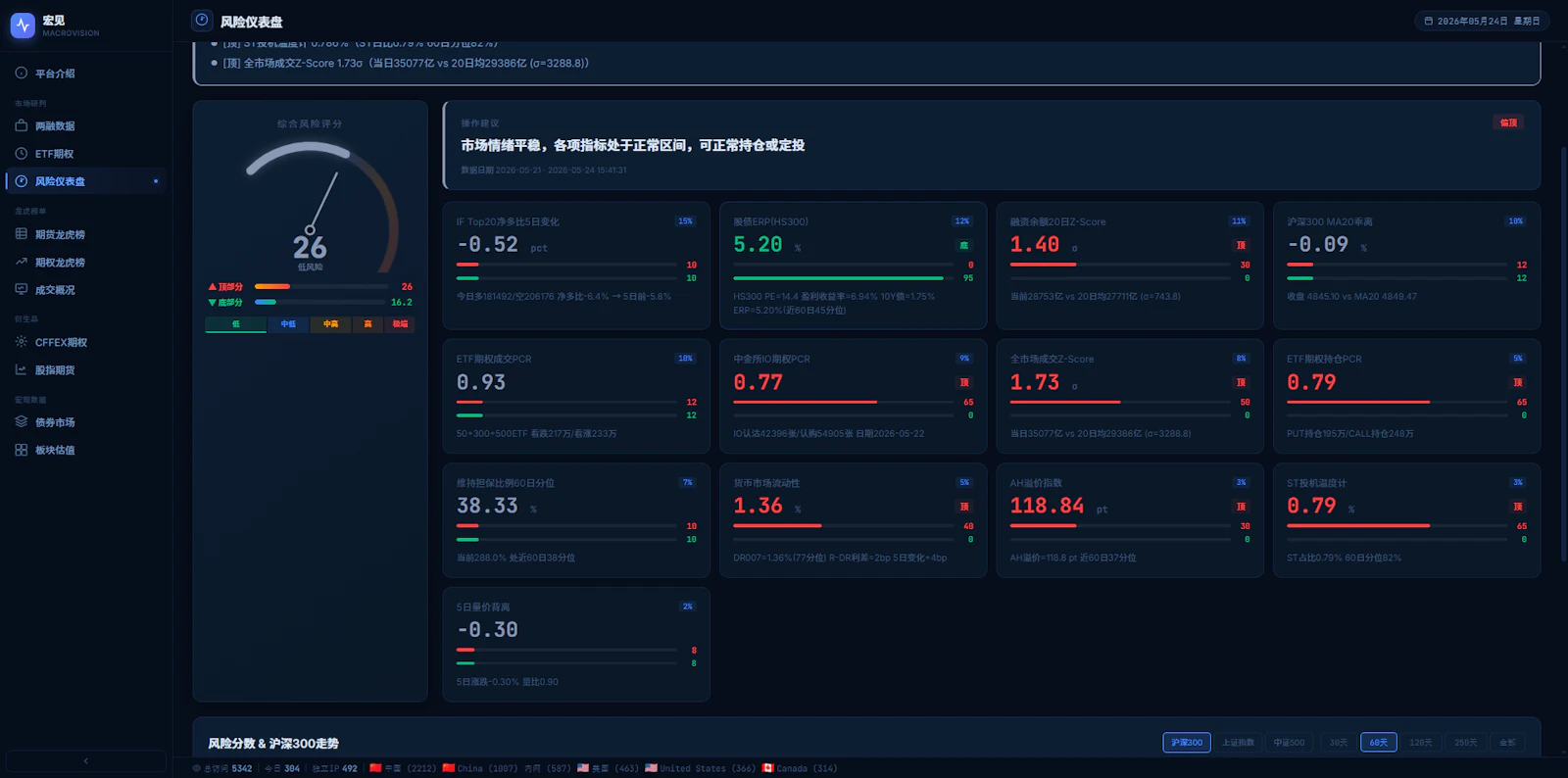Click the green down-triangle beside 底部分
1568x778 pixels.
[212, 302]
